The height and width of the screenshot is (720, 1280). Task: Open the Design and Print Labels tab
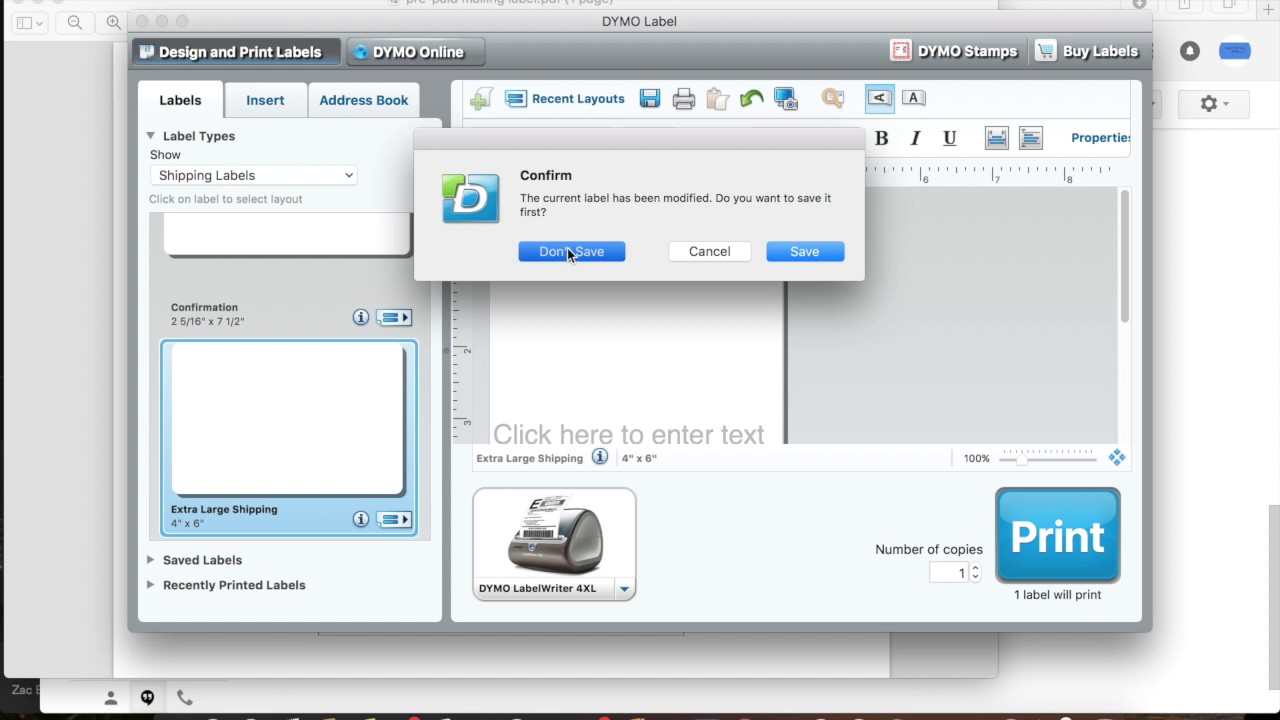pyautogui.click(x=236, y=52)
